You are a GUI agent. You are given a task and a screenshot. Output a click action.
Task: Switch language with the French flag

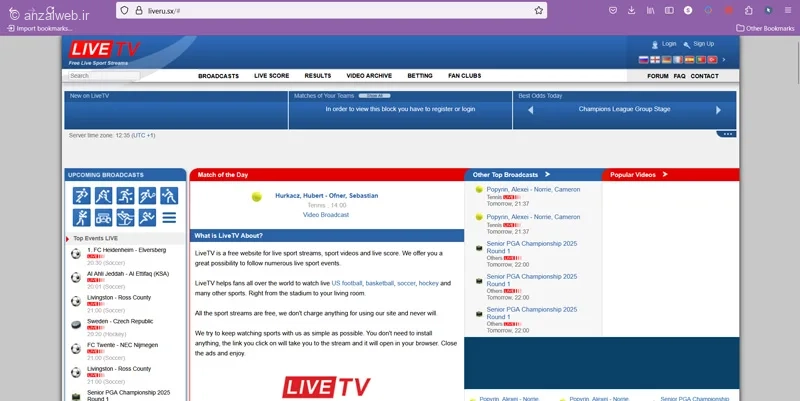tap(678, 60)
